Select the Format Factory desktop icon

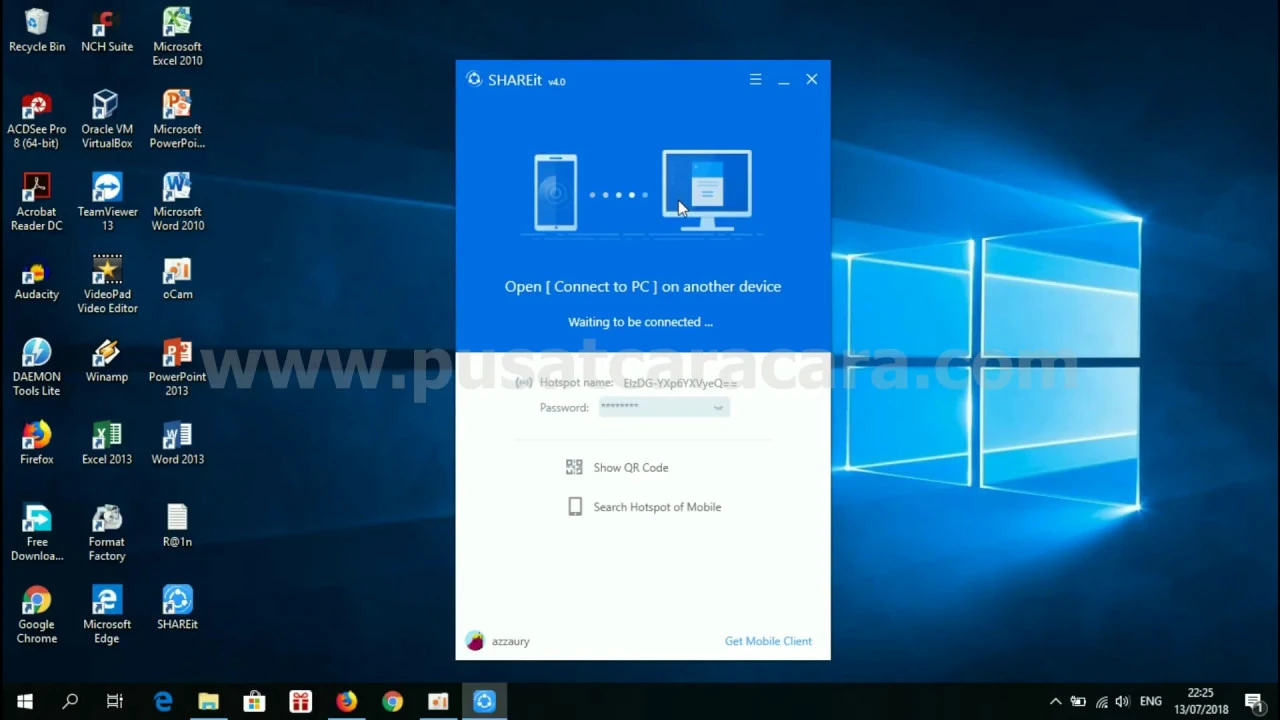[x=107, y=532]
